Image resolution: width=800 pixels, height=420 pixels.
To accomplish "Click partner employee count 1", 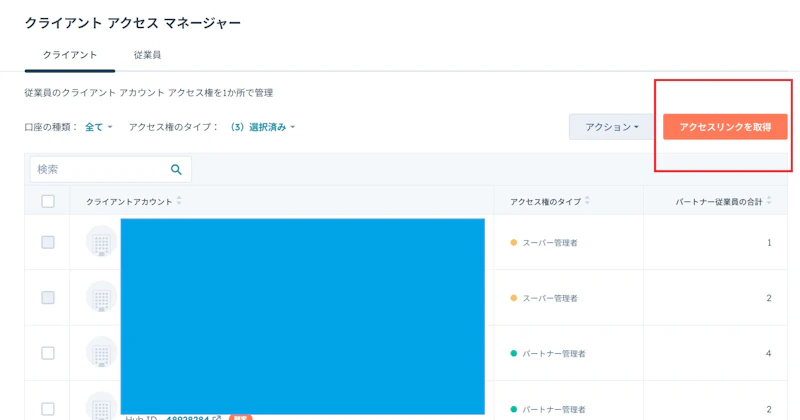I will click(x=769, y=243).
